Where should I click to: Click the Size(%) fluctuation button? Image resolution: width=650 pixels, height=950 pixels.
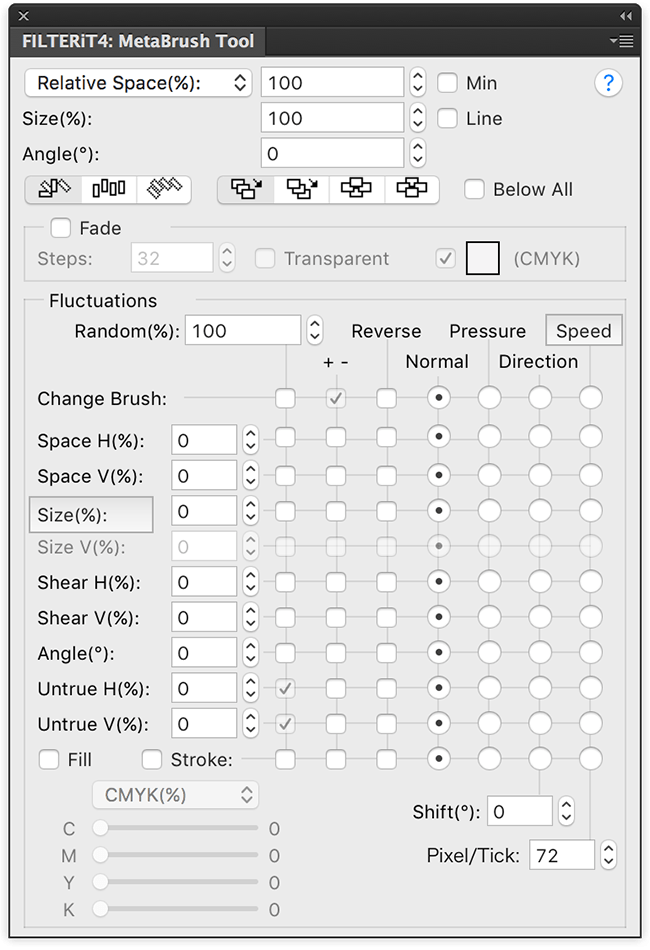(91, 515)
